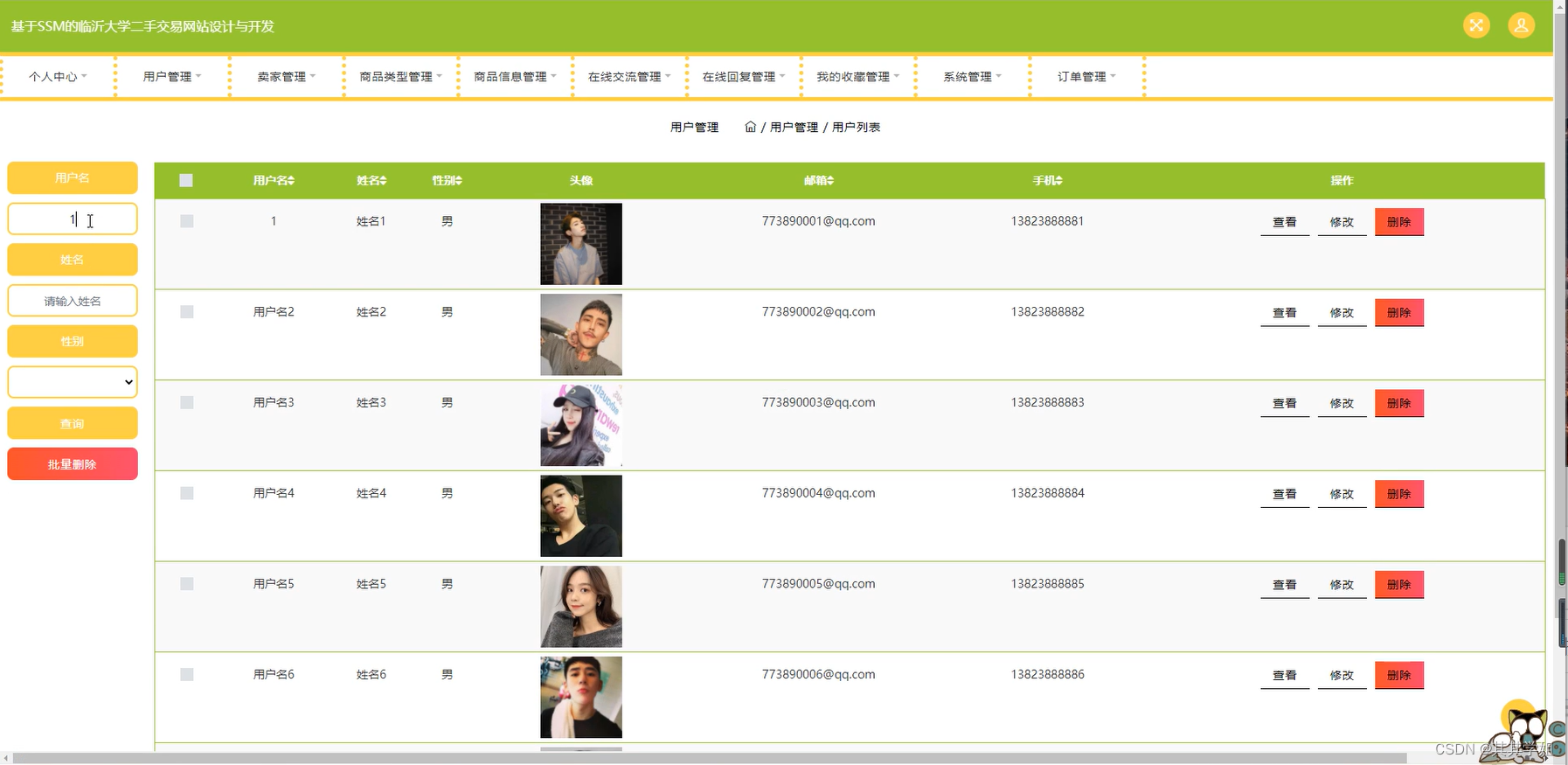The width and height of the screenshot is (1568, 765).
Task: Open the 卖家管理 menu
Action: [x=287, y=77]
